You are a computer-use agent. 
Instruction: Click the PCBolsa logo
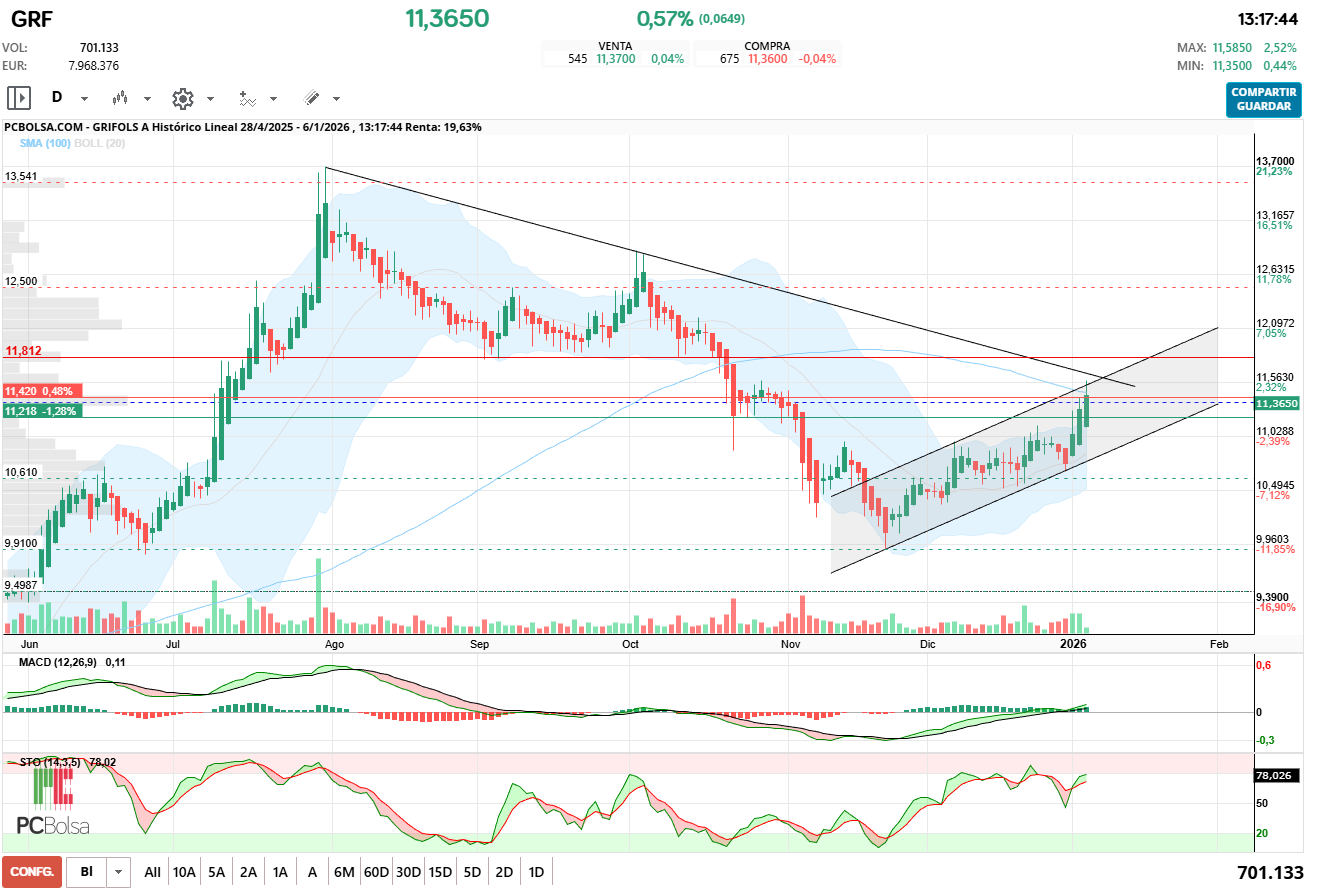click(53, 802)
